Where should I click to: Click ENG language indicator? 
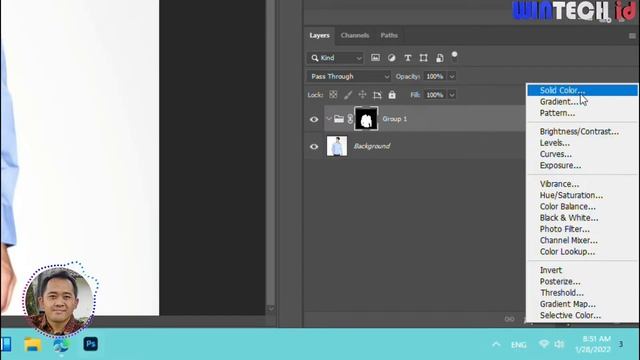[518, 345]
